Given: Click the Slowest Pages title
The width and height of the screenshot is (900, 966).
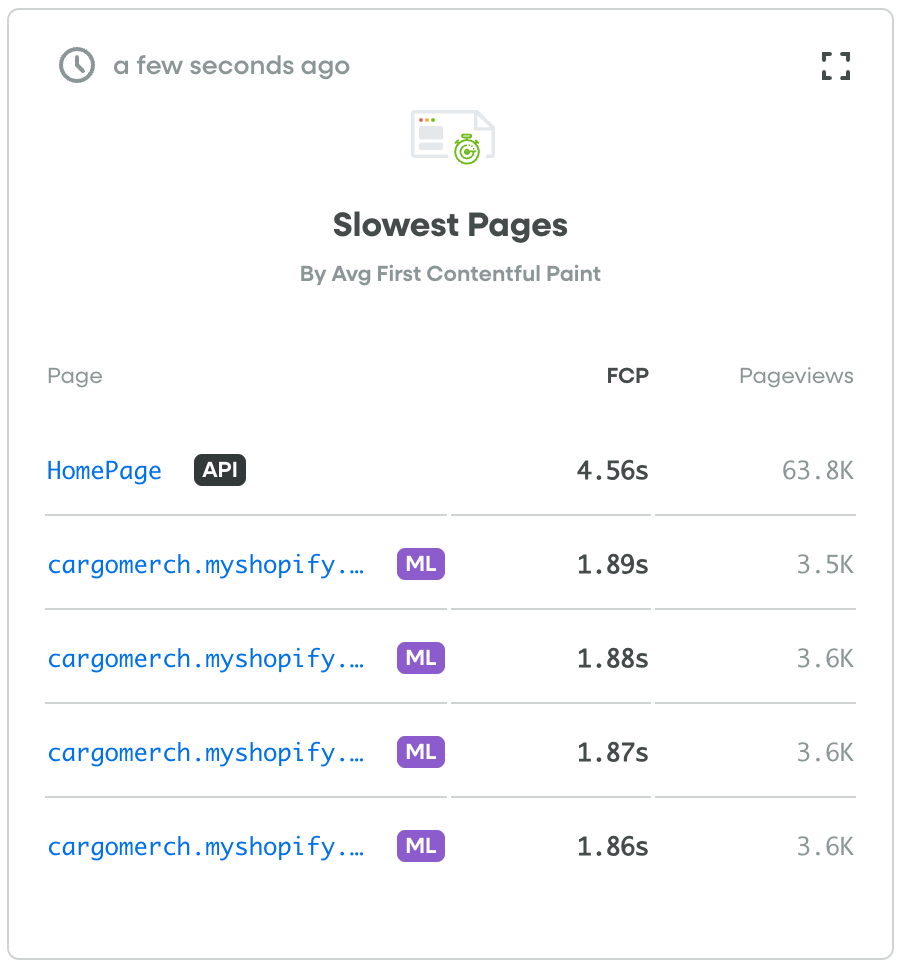Looking at the screenshot, I should (x=450, y=225).
